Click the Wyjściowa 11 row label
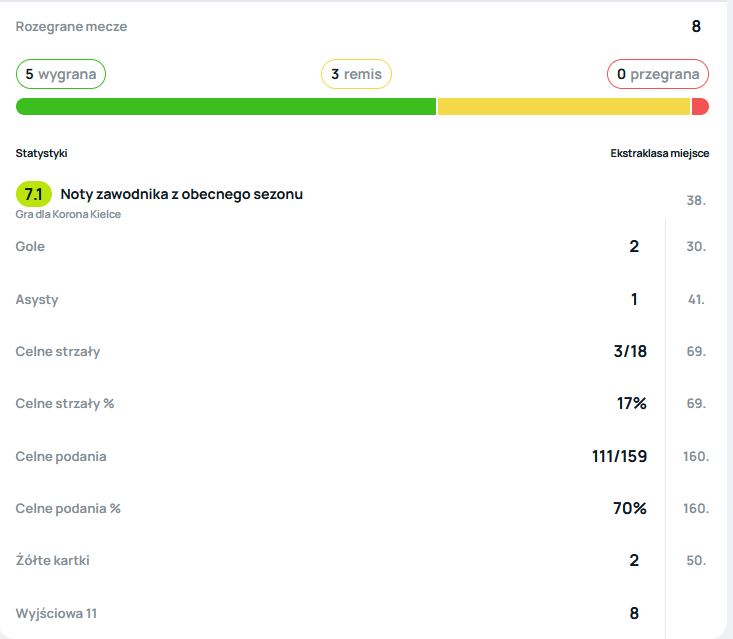Viewport: 733px width, 639px height. [57, 613]
